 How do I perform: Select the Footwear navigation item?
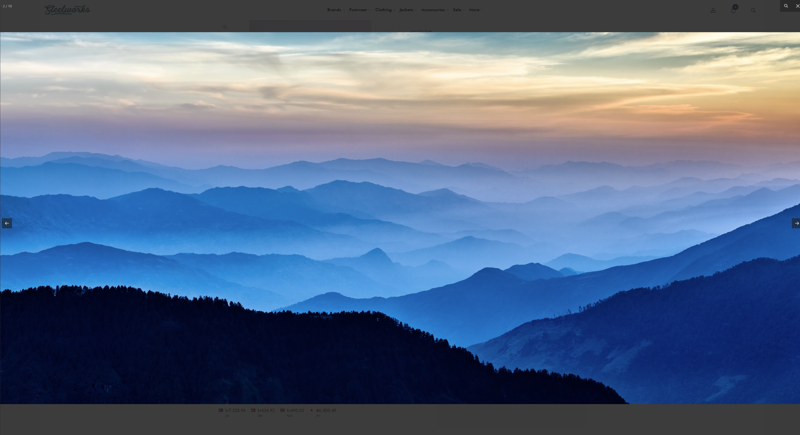358,10
